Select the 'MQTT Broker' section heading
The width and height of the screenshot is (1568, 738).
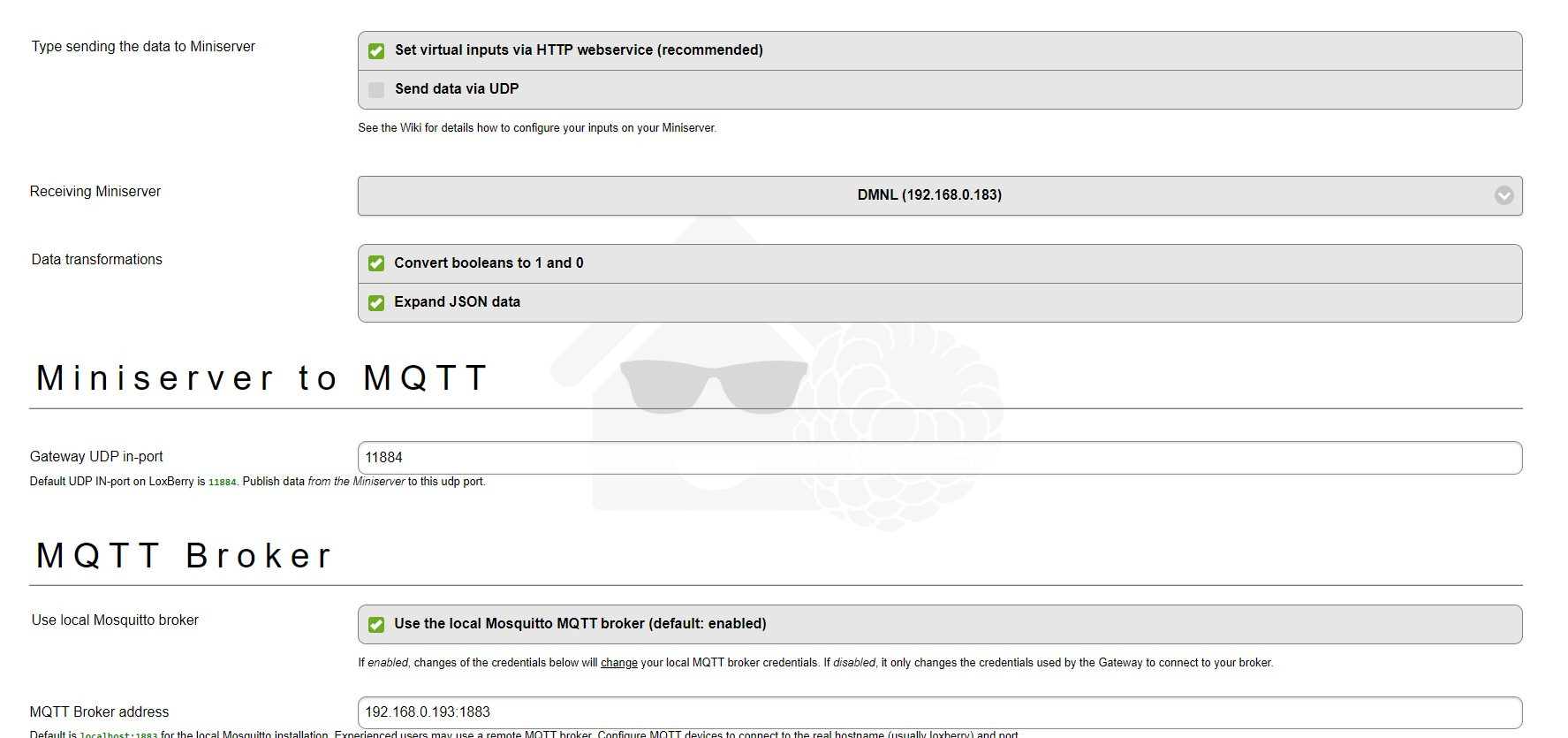pyautogui.click(x=184, y=556)
